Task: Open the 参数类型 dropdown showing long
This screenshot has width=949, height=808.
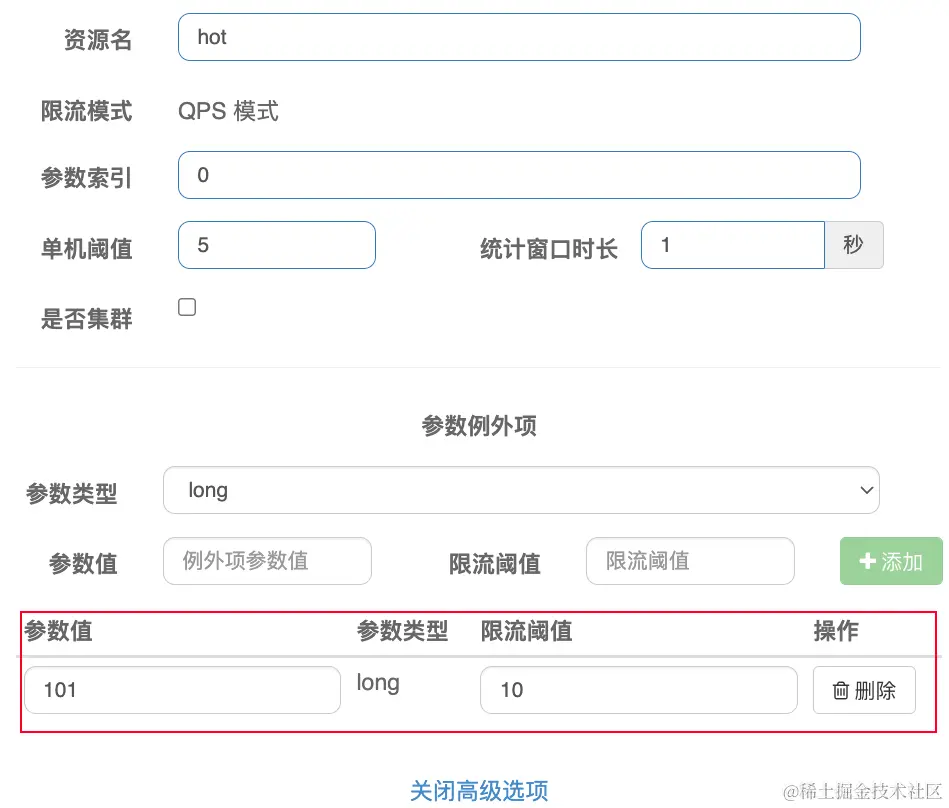Action: [x=521, y=490]
